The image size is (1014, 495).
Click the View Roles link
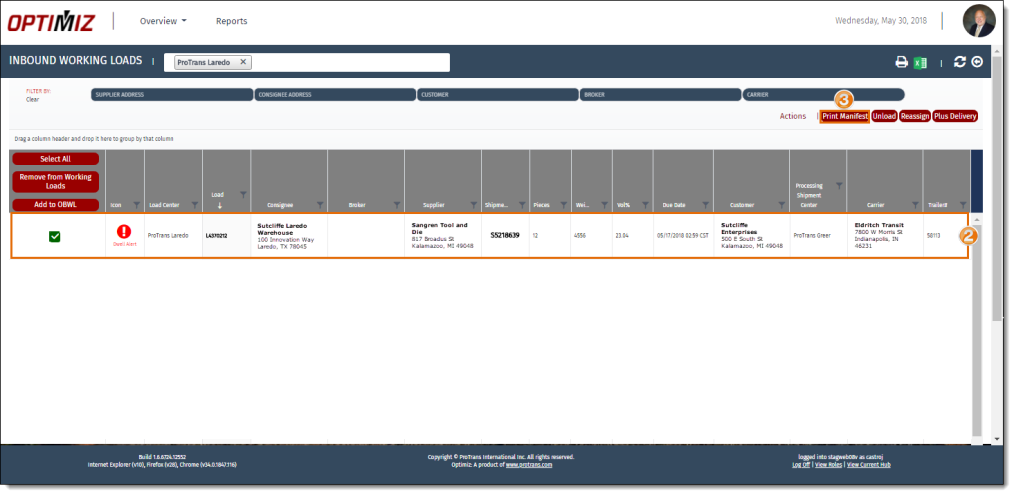tap(827, 465)
